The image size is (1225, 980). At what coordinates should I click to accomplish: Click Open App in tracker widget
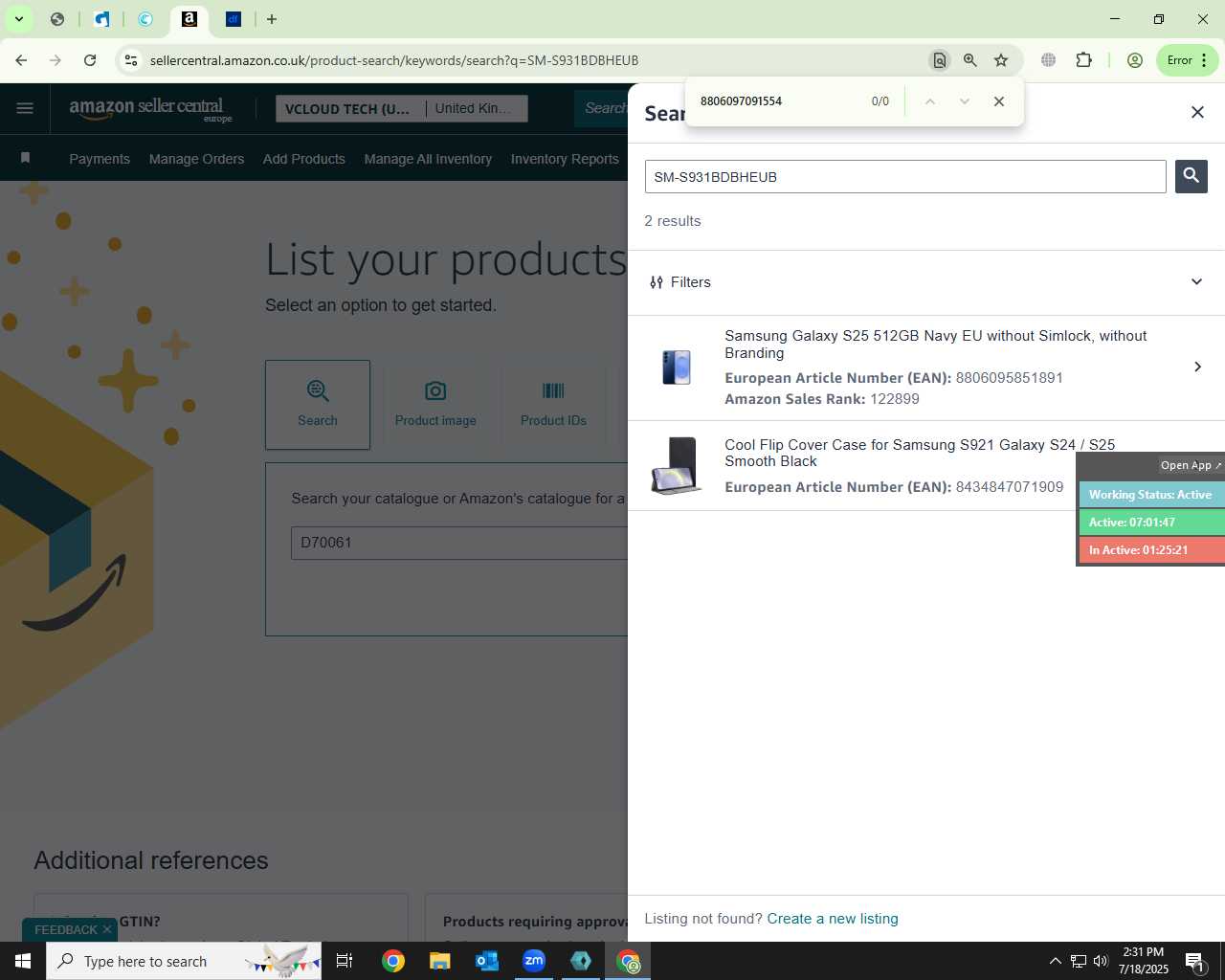[1191, 465]
